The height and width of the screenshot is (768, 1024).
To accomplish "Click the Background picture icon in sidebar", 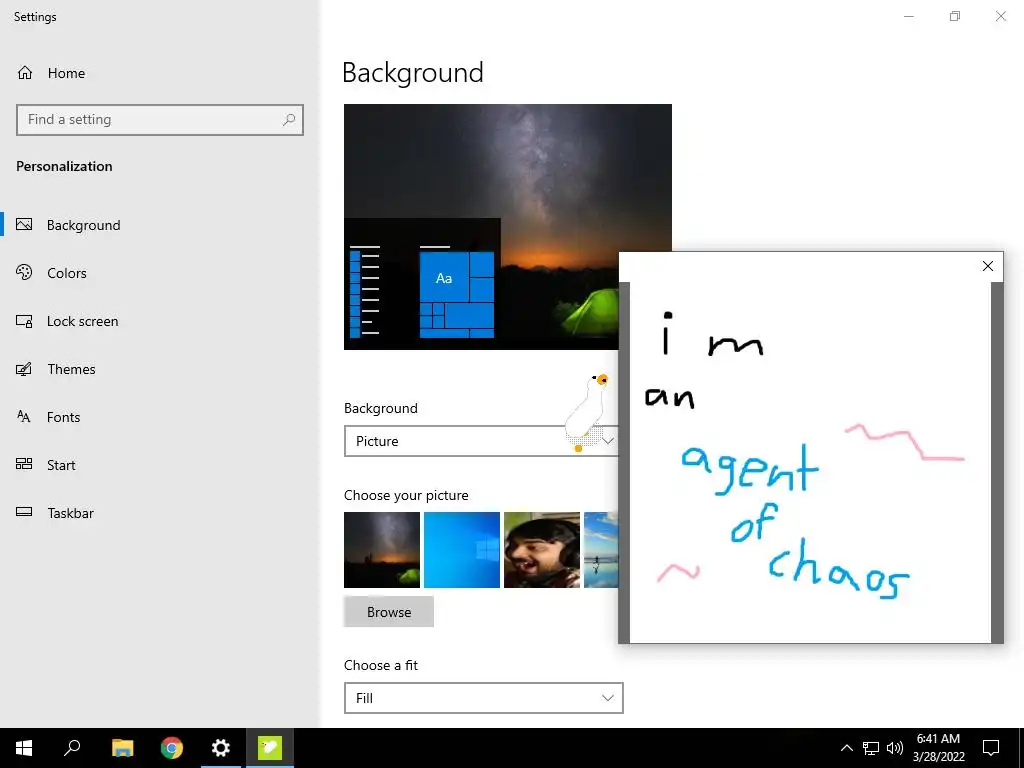I will (x=24, y=225).
